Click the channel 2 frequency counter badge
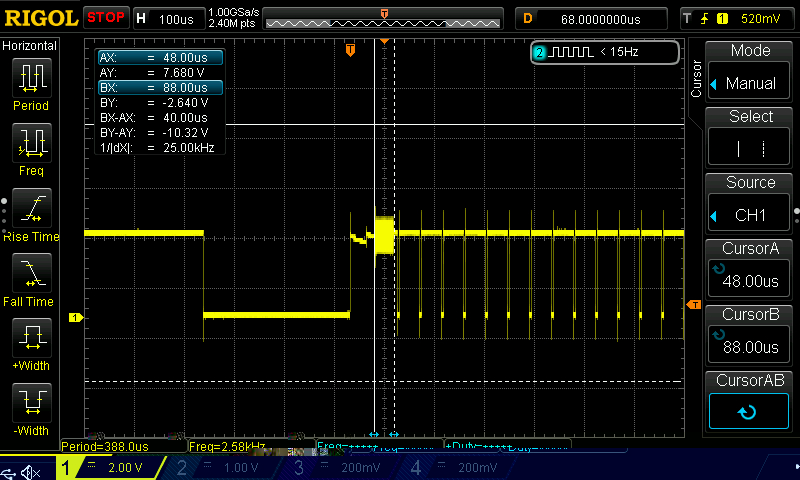This screenshot has height=480, width=800. pos(605,52)
